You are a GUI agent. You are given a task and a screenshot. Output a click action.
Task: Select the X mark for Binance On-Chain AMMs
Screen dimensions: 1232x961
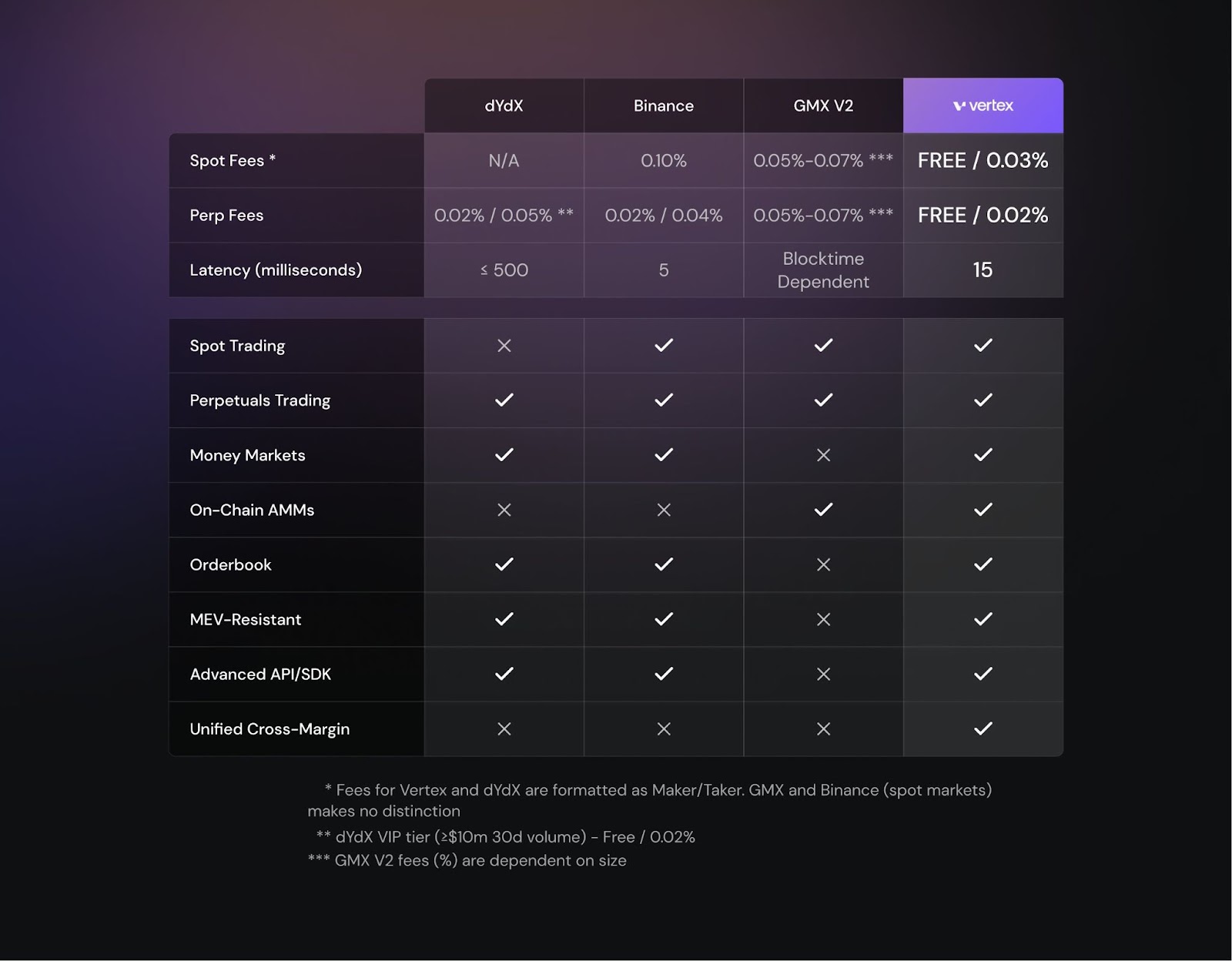click(664, 510)
